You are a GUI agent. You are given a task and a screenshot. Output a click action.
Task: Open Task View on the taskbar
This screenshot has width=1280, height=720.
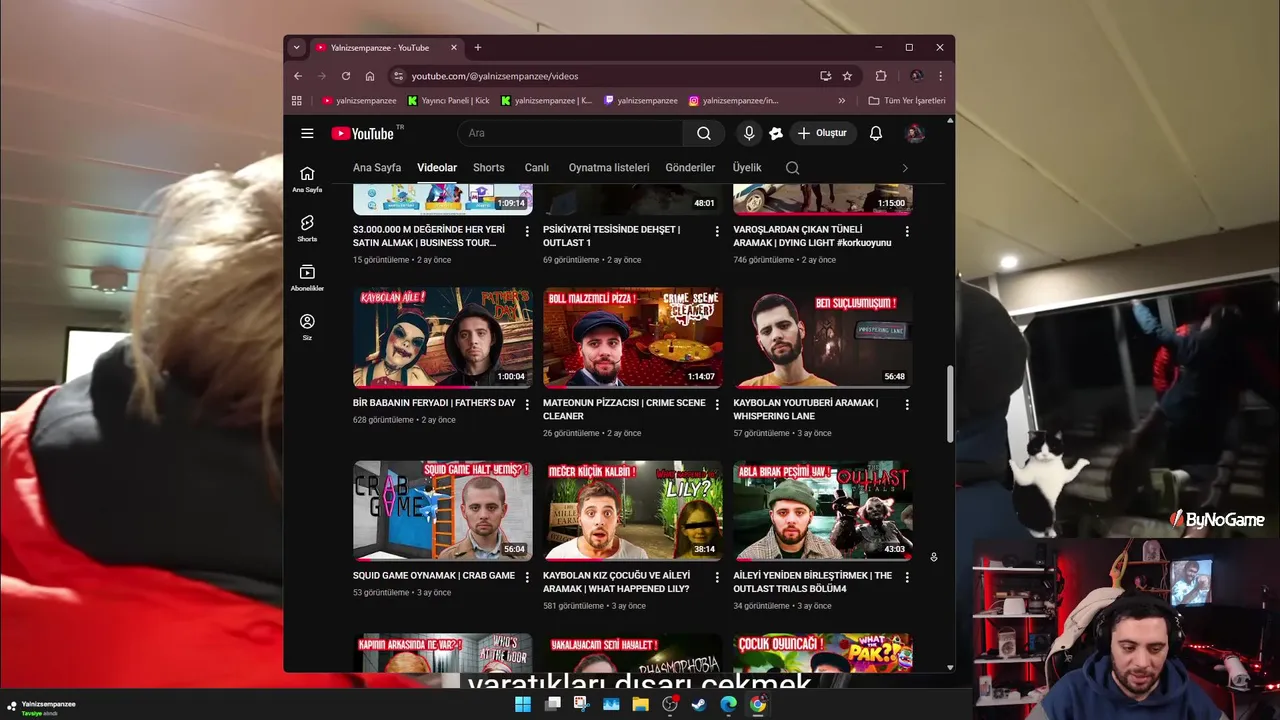553,704
